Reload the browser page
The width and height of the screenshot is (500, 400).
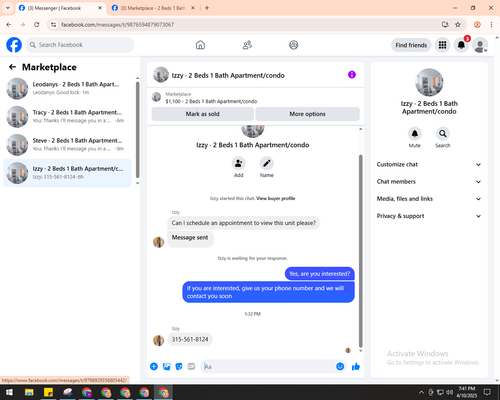tap(37, 25)
